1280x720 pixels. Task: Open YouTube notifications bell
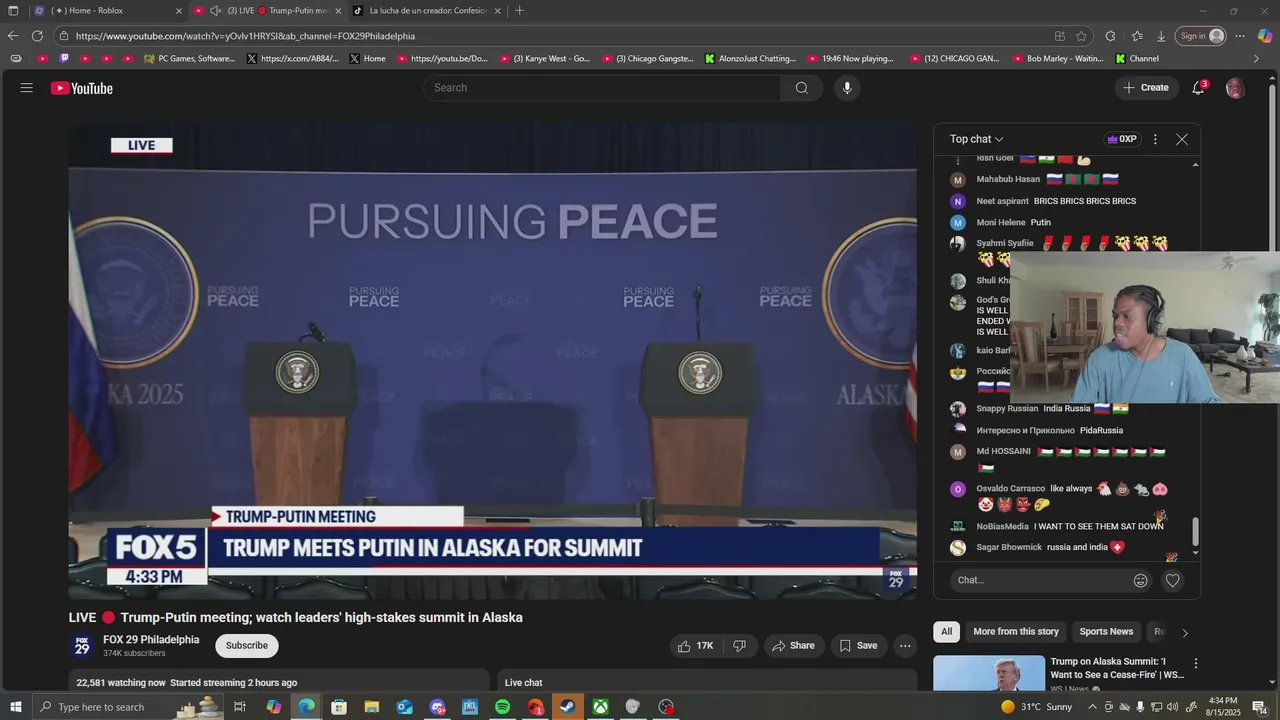1198,88
